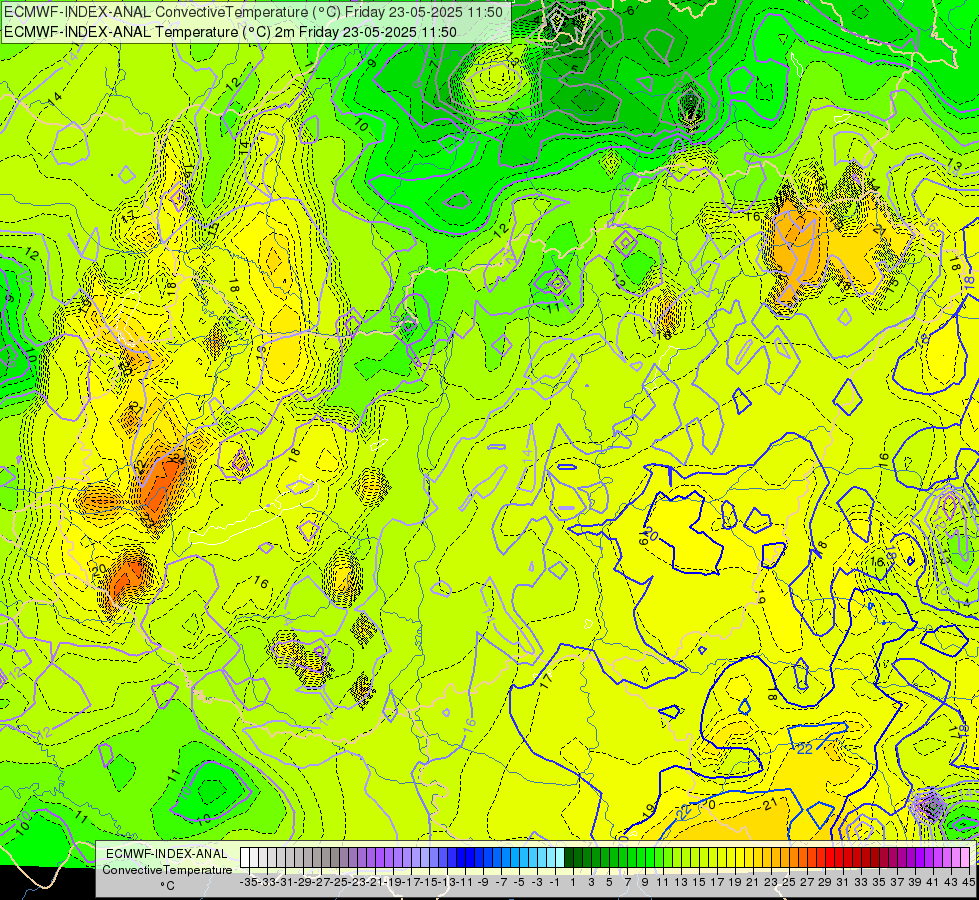Click the -21 value on the legend scale
The height and width of the screenshot is (900, 979).
coord(375,882)
